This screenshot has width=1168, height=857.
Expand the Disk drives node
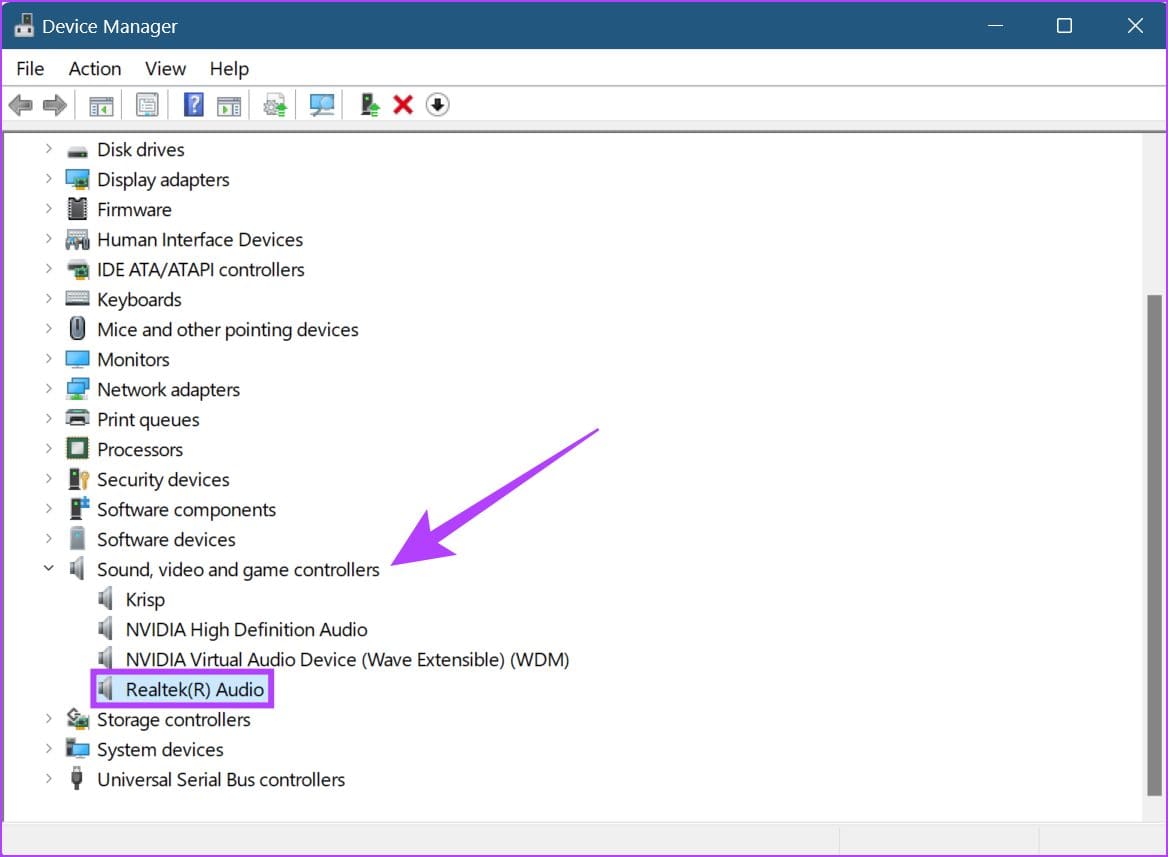tap(48, 149)
